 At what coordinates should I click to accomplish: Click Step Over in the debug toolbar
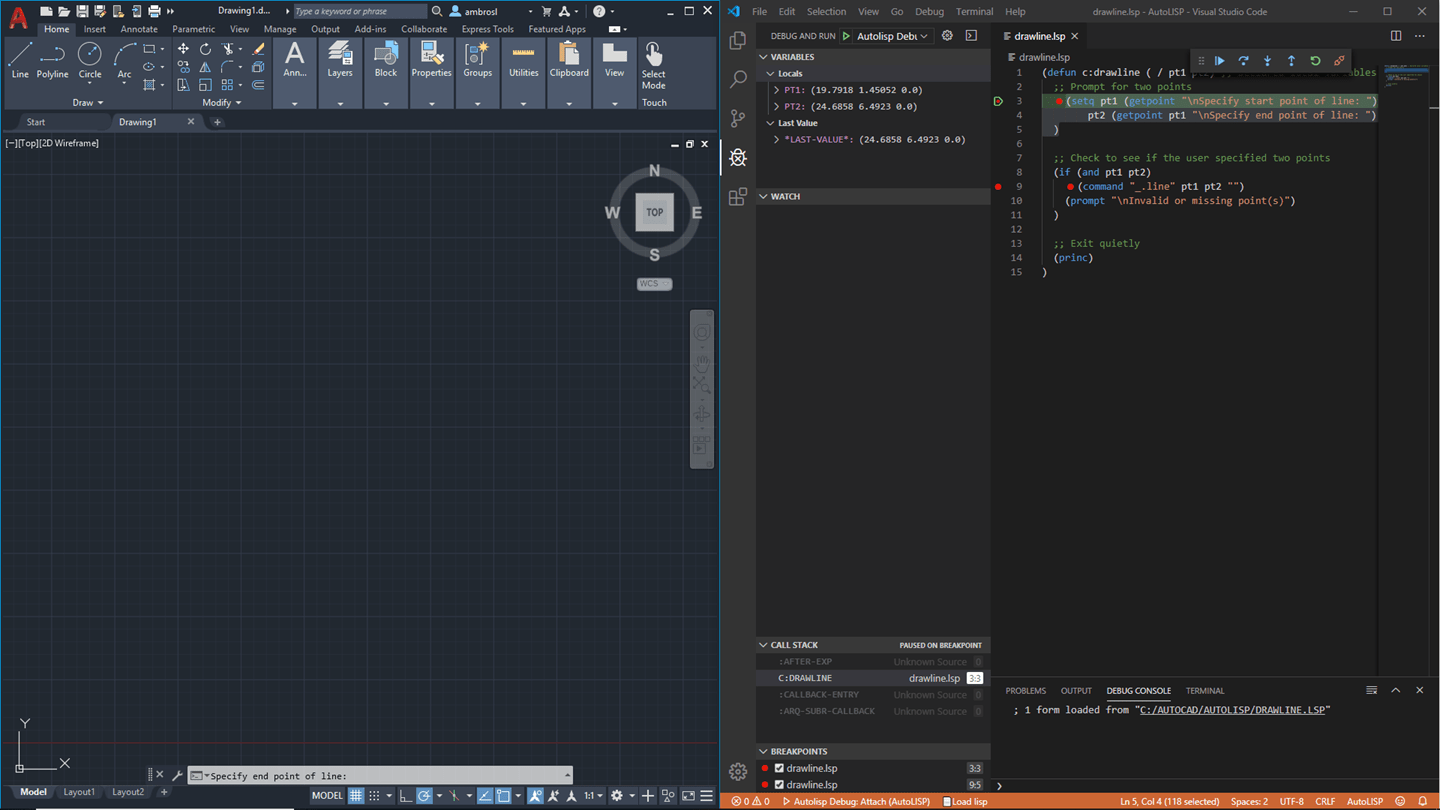pos(1244,61)
